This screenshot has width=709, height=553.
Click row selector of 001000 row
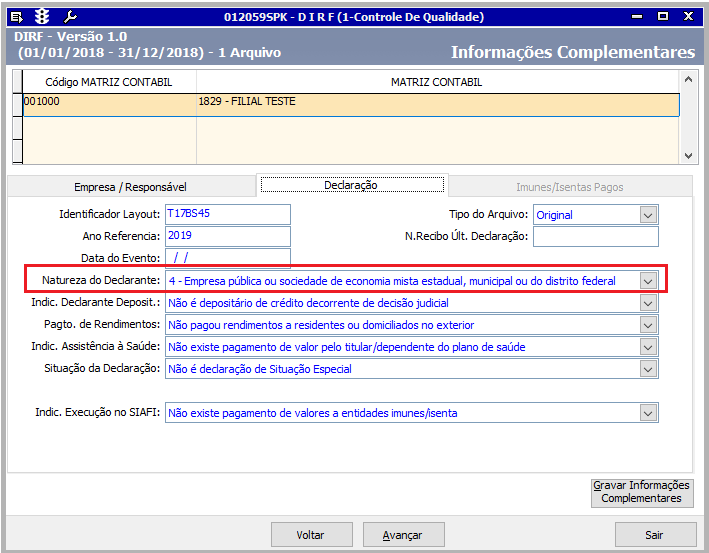[x=18, y=105]
